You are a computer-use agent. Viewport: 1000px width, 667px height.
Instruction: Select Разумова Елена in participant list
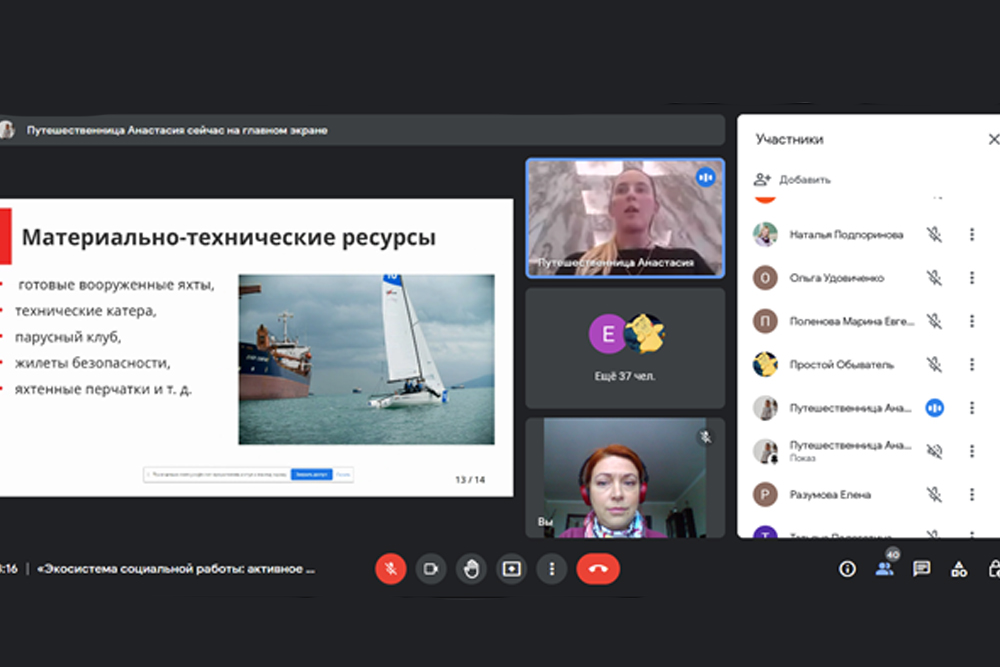pyautogui.click(x=830, y=495)
